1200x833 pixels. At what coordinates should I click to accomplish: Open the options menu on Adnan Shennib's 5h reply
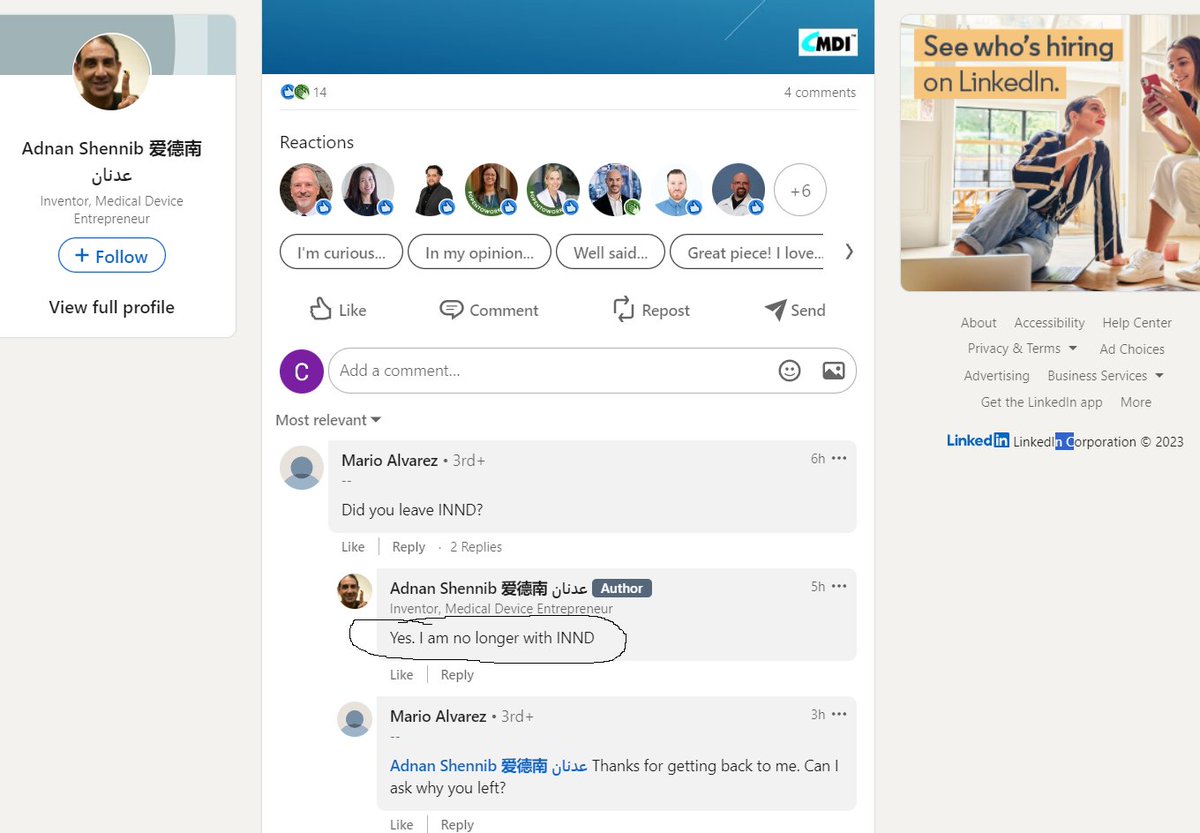click(x=839, y=587)
